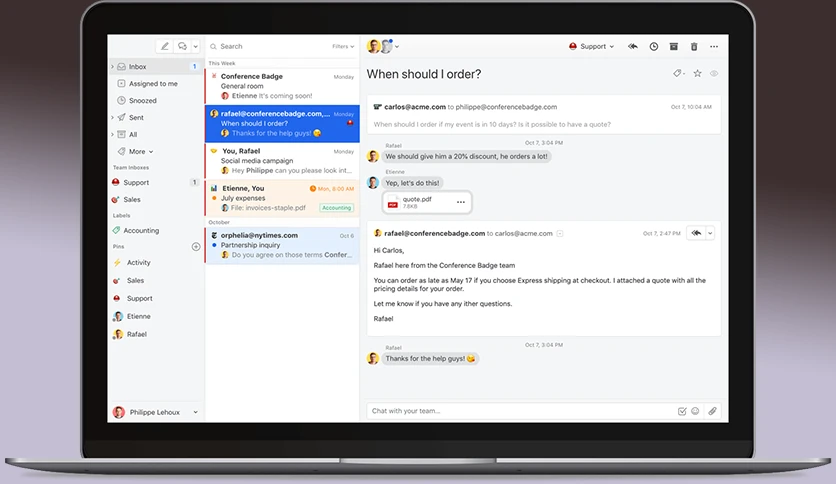Delete conversation with the trash icon
836x484 pixels.
click(x=694, y=46)
